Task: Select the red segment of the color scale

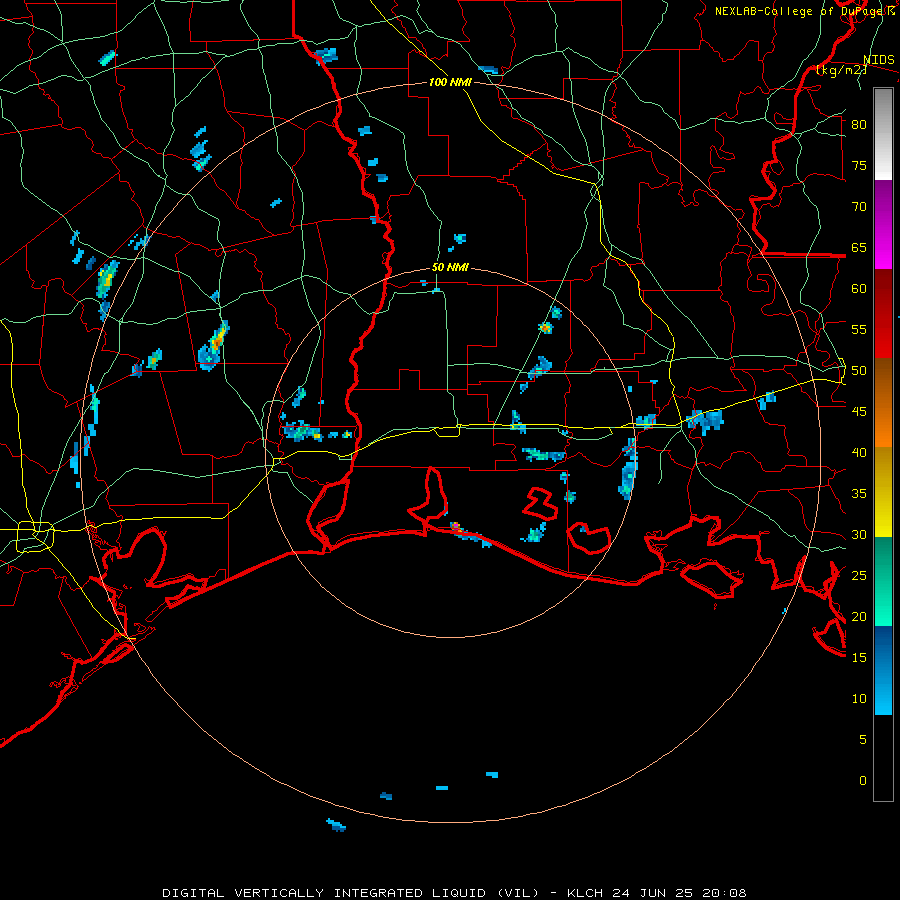Action: [883, 314]
